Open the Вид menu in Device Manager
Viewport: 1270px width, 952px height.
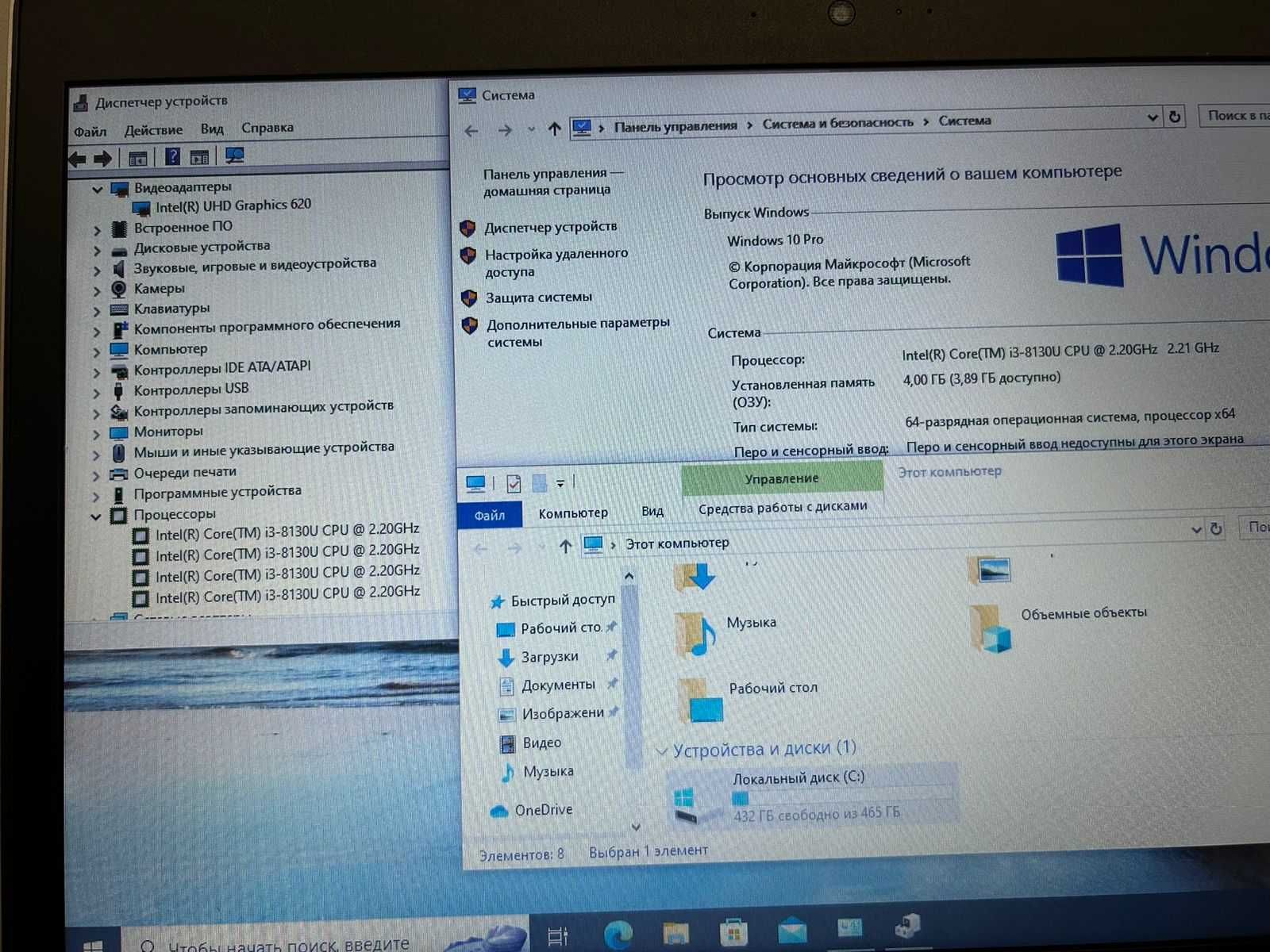click(212, 129)
